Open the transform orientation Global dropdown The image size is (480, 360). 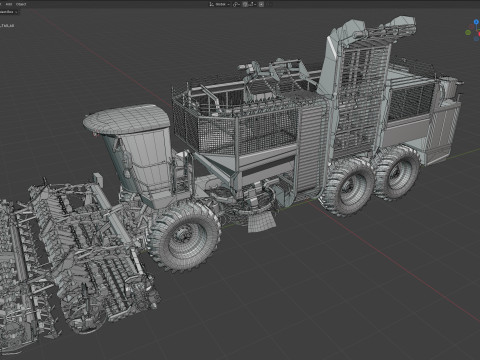219,4
